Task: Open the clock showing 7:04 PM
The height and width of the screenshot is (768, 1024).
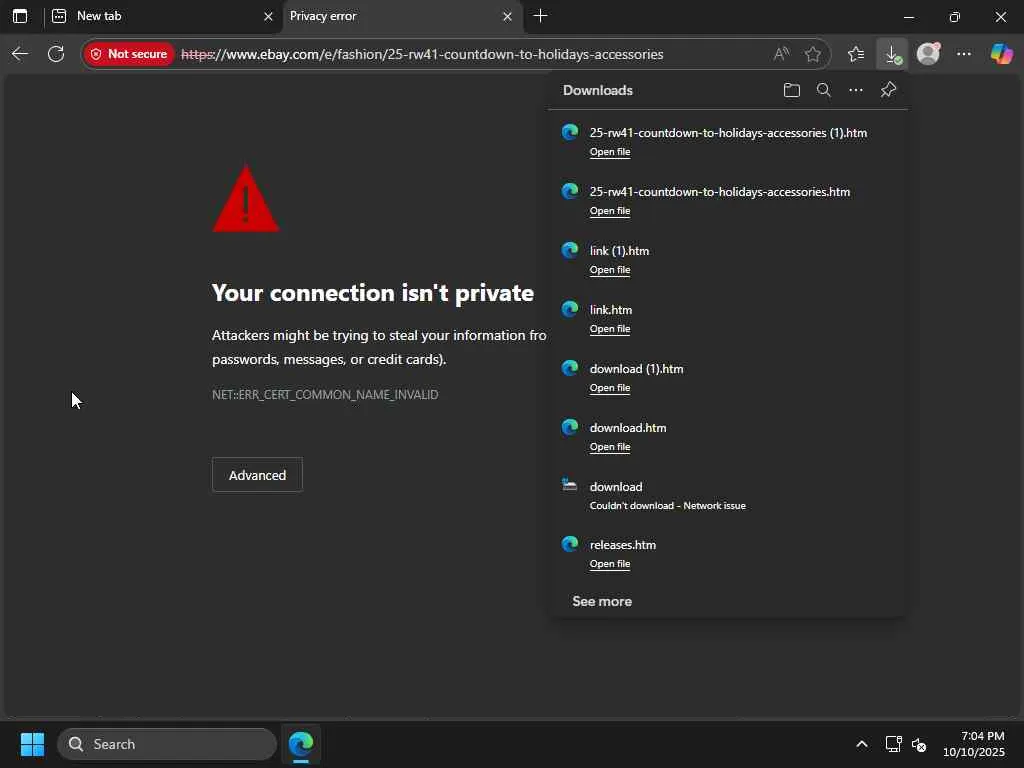Action: coord(974,744)
